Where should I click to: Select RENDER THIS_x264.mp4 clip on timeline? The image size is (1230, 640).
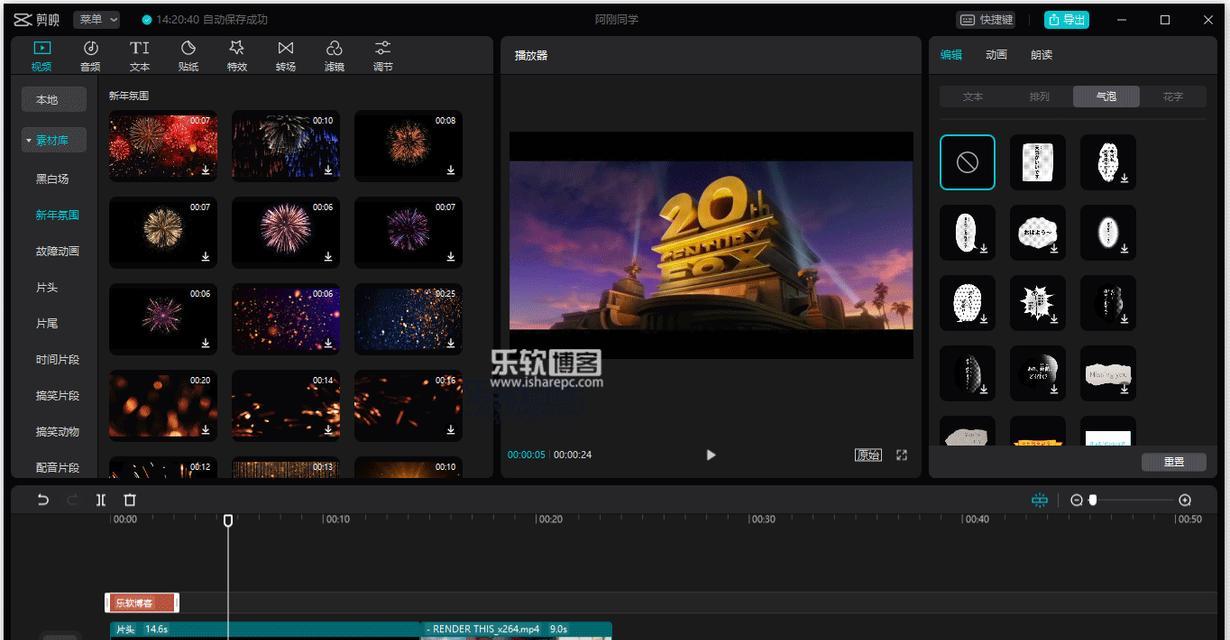[516, 630]
